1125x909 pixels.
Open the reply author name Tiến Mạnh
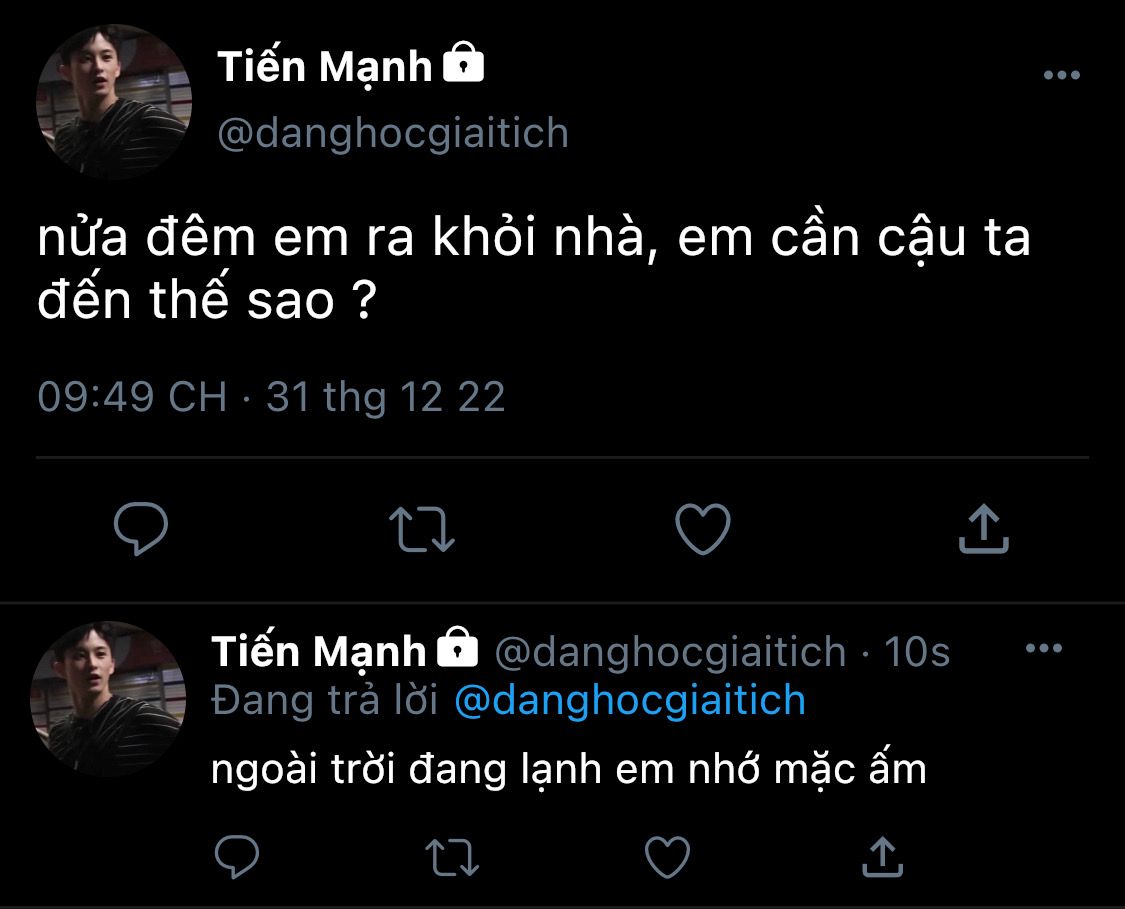[318, 652]
